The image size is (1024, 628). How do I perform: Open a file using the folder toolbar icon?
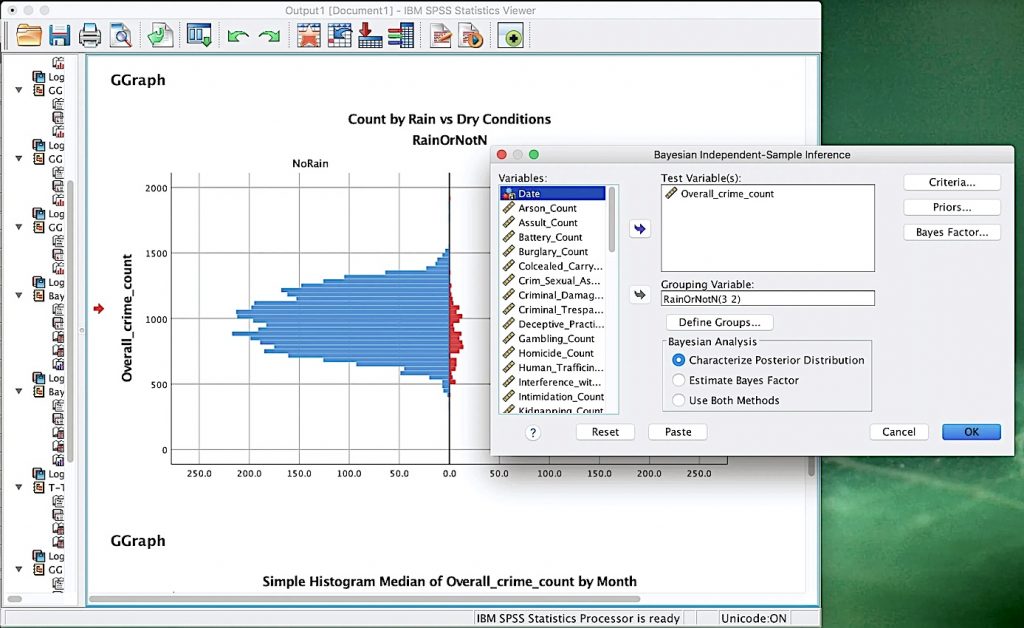[x=27, y=35]
